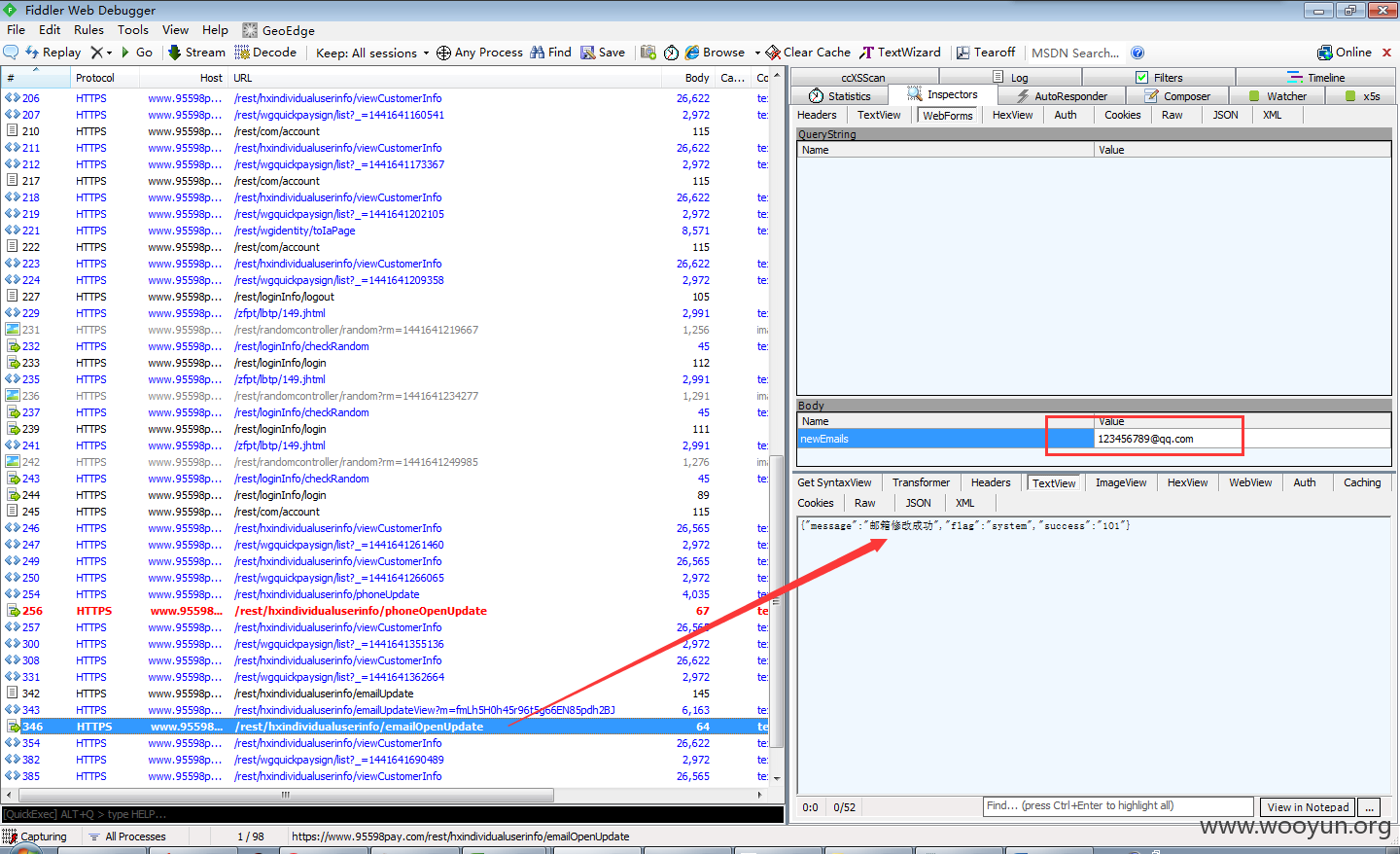Screen dimensions: 1400x854
Task: Open the GeoEdge menu item
Action: (278, 30)
